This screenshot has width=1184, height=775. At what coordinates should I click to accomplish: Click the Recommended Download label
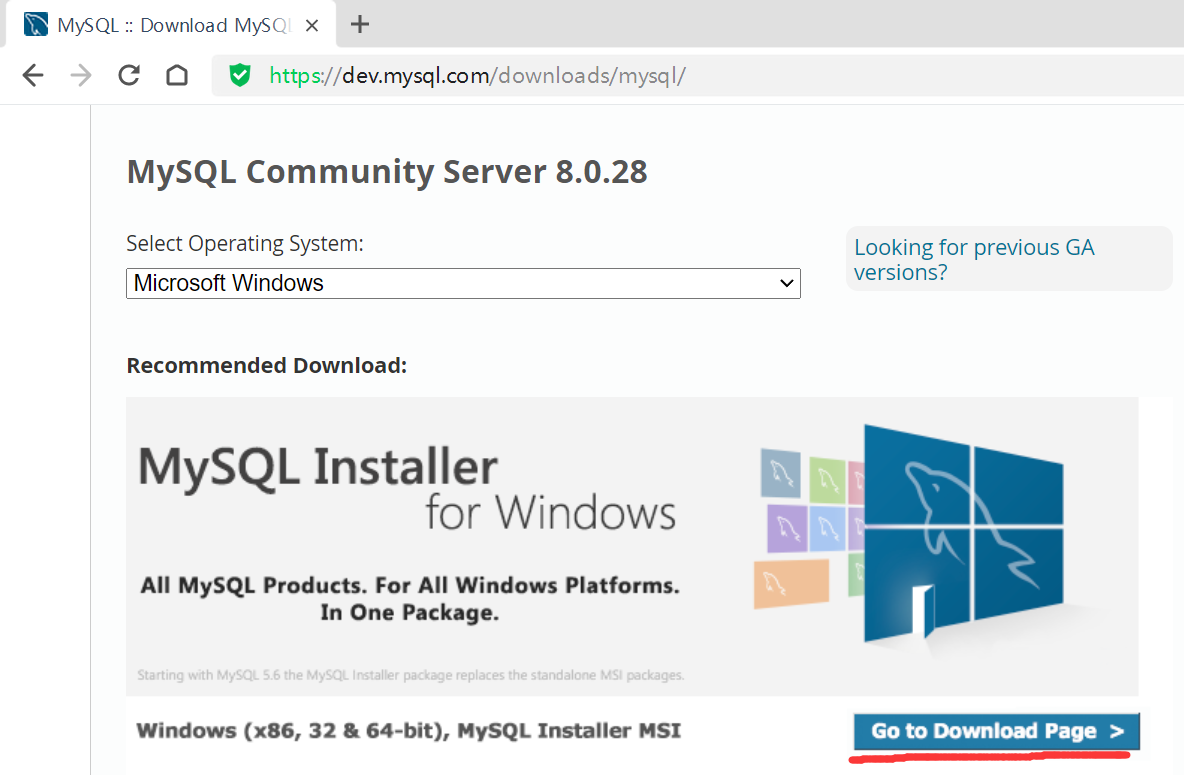click(267, 366)
